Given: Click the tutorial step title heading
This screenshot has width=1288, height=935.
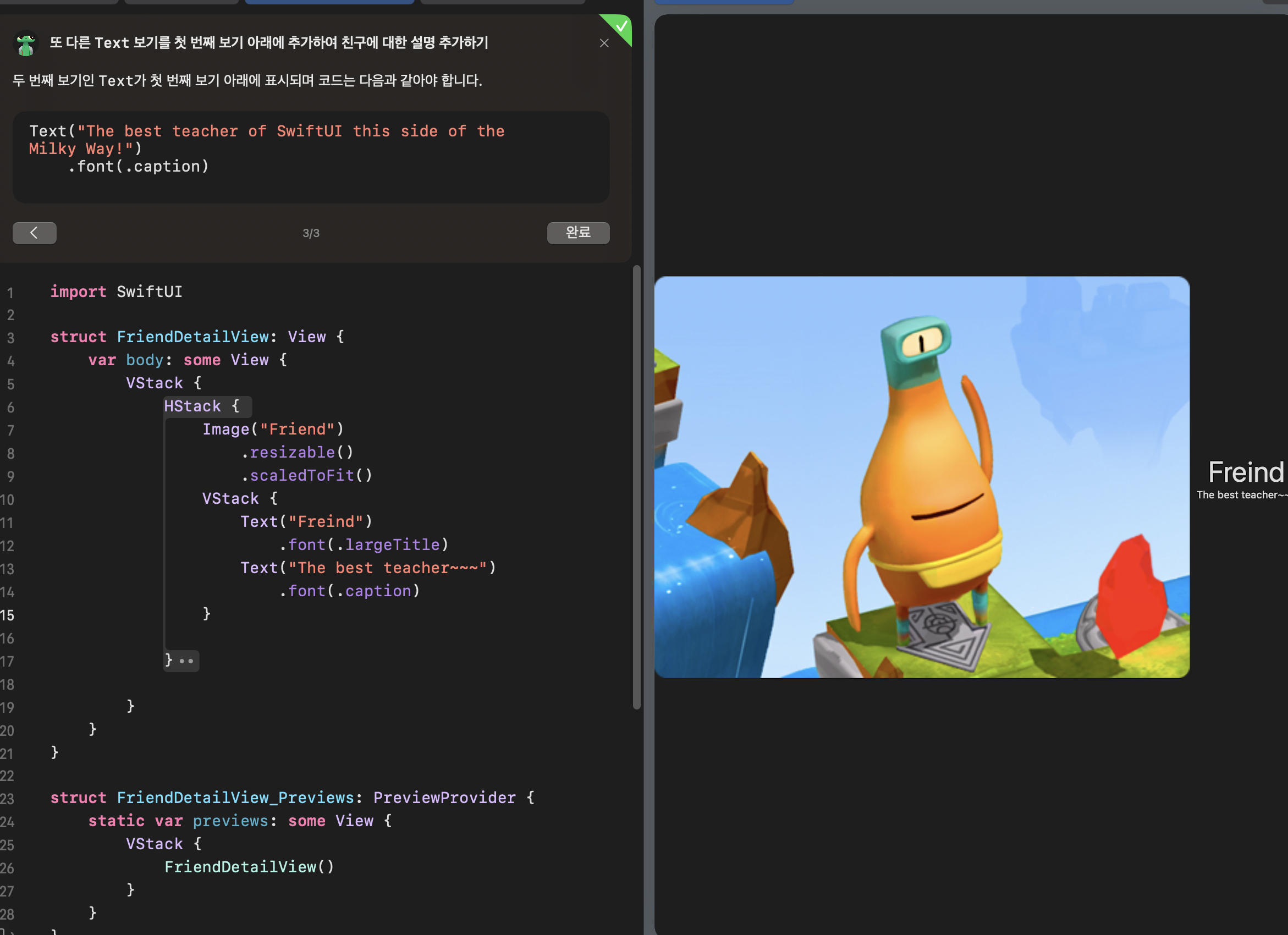Looking at the screenshot, I should click(268, 42).
